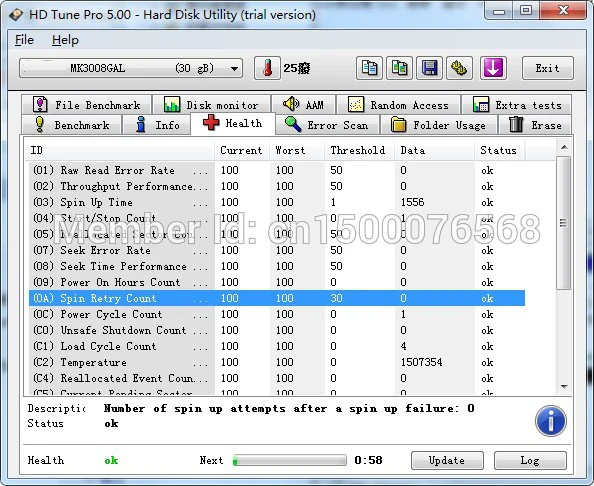Click the Data column header
Viewport: 594px width, 486px height.
(x=435, y=150)
